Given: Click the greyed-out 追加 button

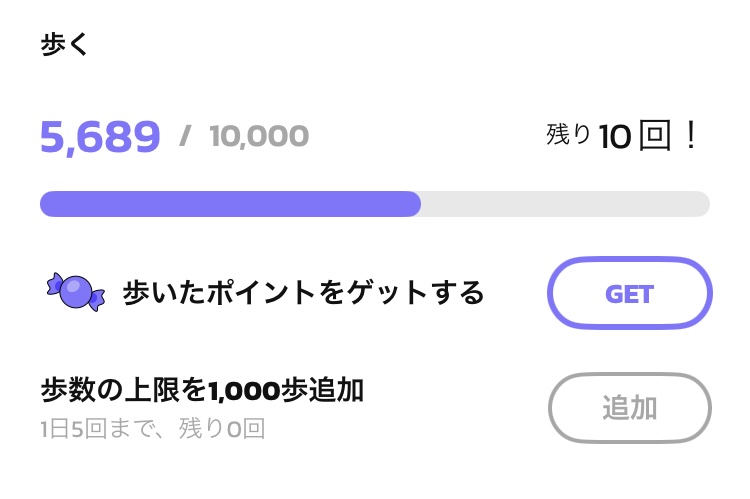Looking at the screenshot, I should tap(629, 408).
